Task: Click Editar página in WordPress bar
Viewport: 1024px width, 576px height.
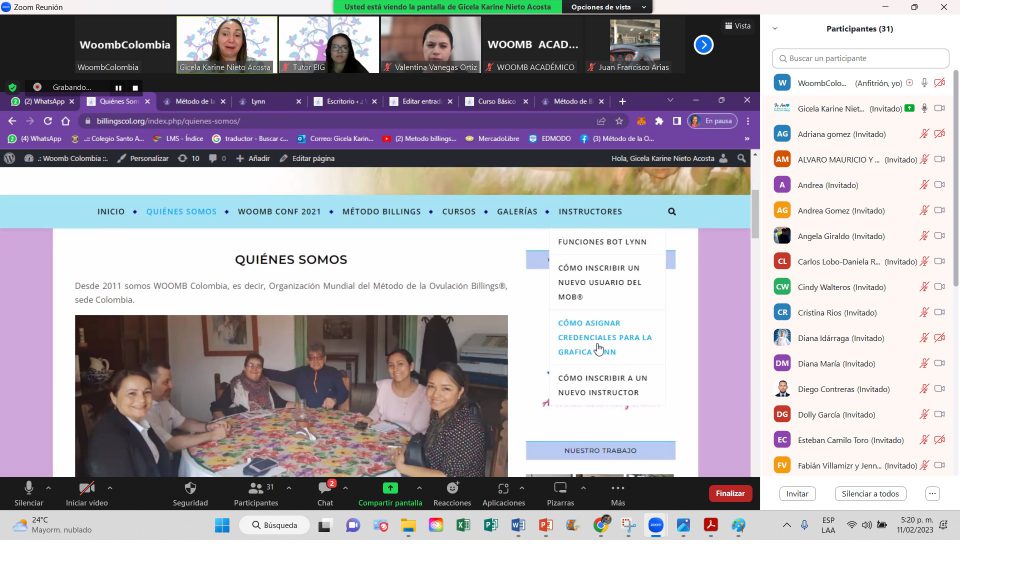Action: (307, 158)
